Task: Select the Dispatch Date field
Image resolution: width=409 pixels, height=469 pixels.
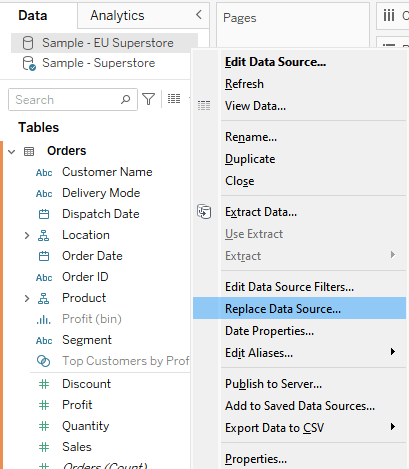Action: (101, 214)
